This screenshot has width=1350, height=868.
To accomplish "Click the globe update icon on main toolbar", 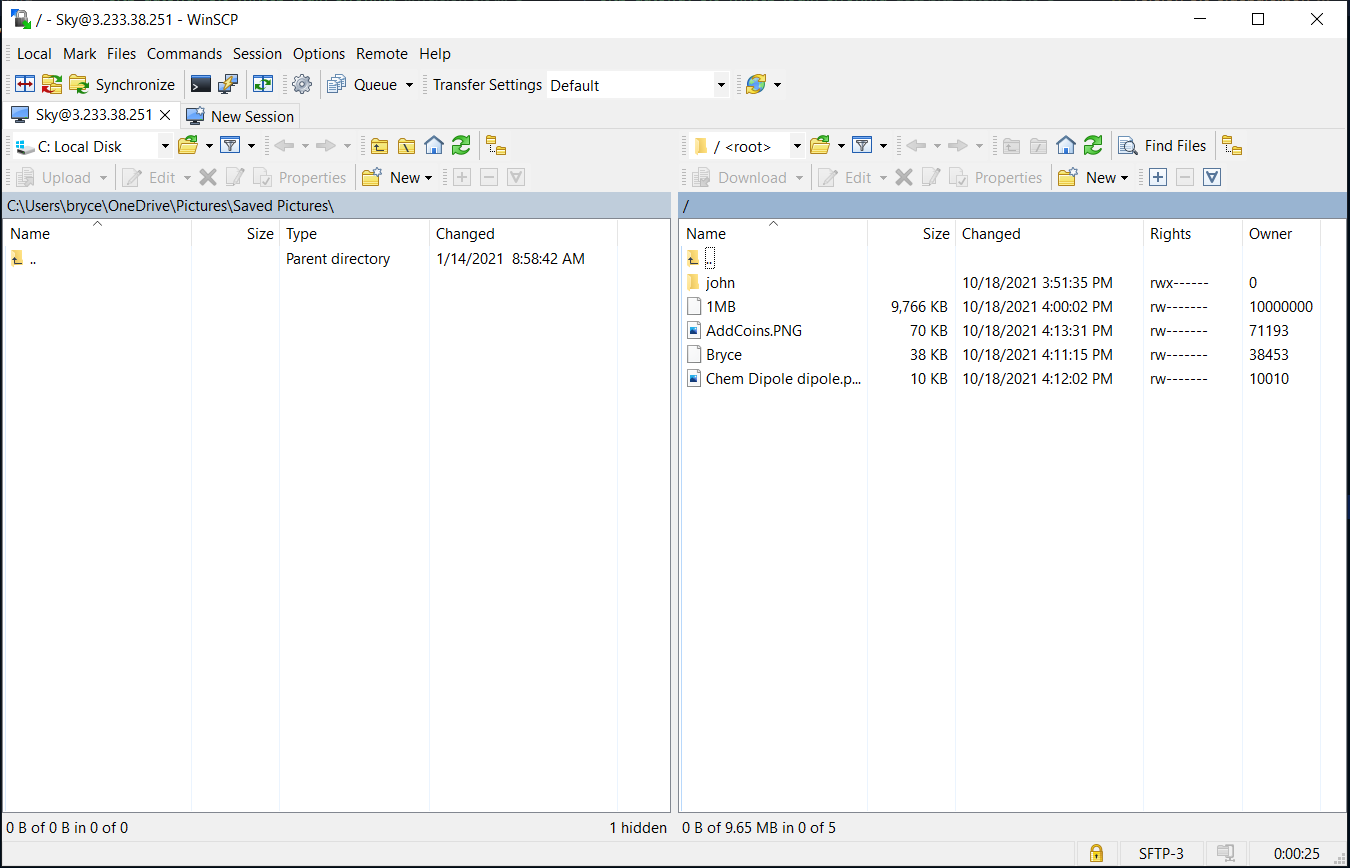I will click(756, 85).
